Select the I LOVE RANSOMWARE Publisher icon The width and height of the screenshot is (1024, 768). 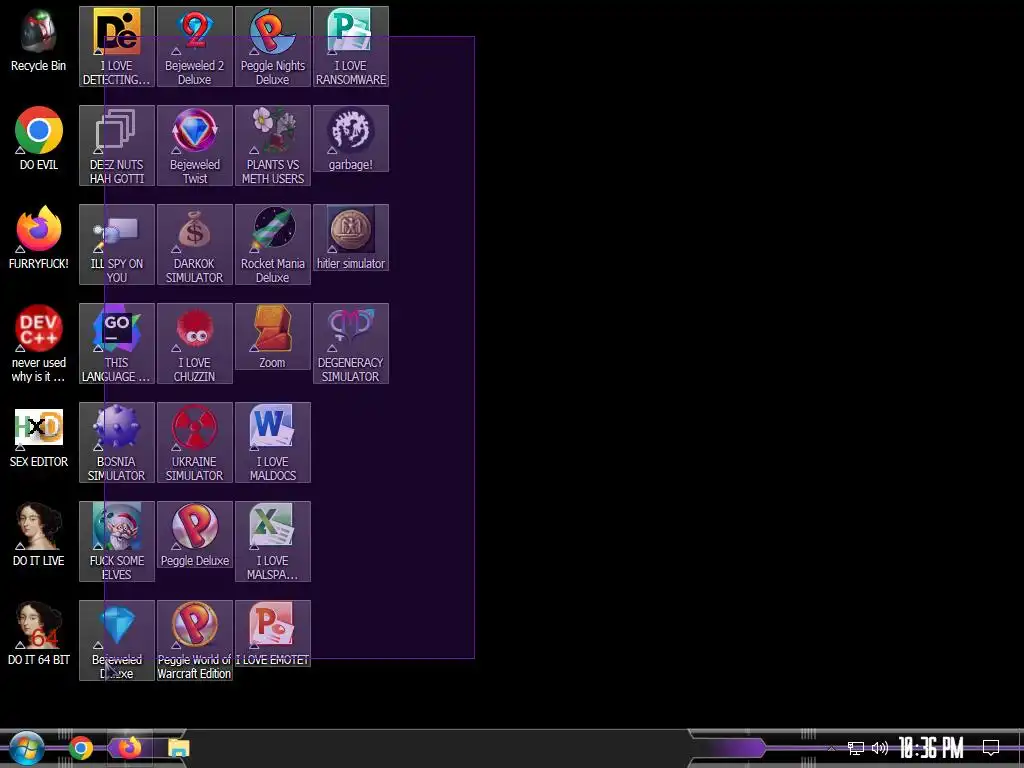click(351, 46)
